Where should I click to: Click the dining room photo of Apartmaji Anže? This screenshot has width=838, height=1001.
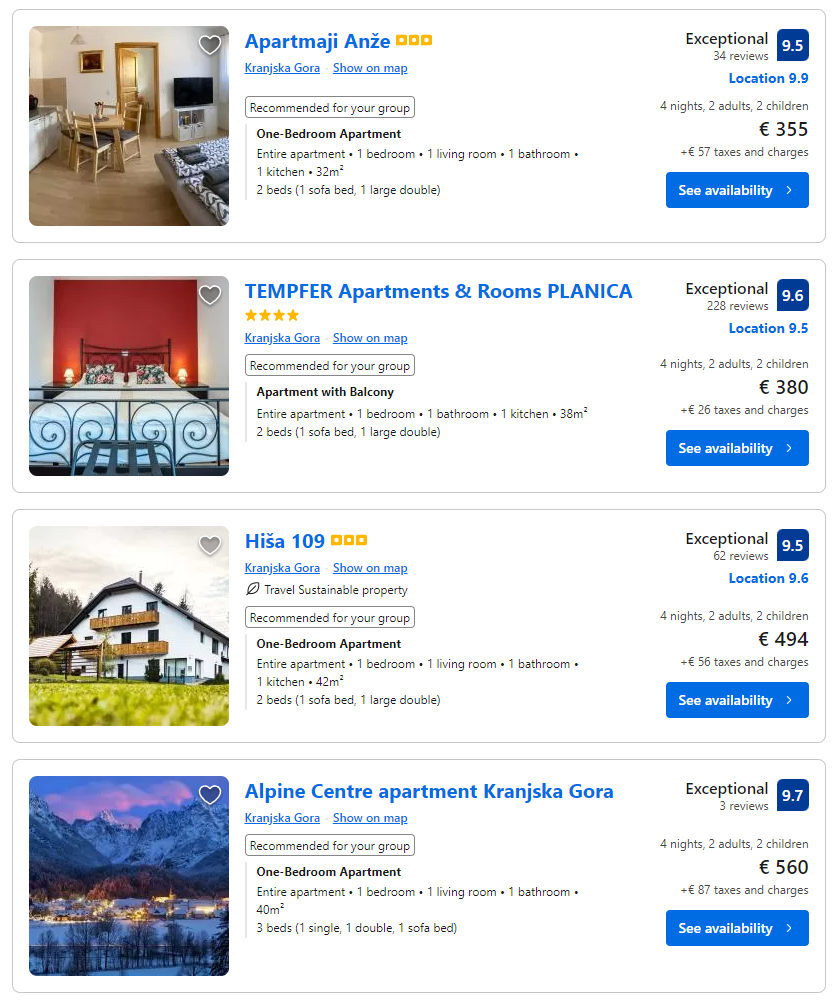point(128,126)
